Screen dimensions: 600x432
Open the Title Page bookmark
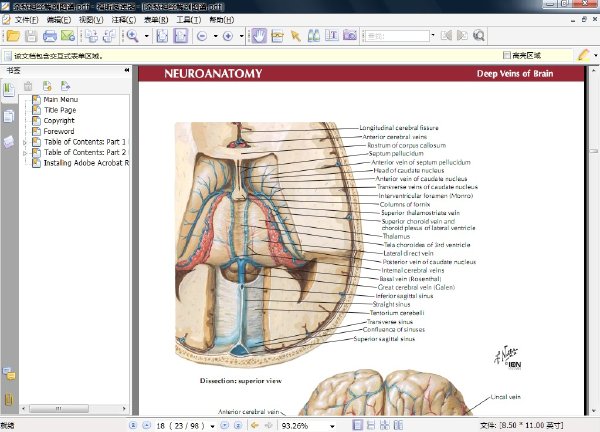pos(60,110)
